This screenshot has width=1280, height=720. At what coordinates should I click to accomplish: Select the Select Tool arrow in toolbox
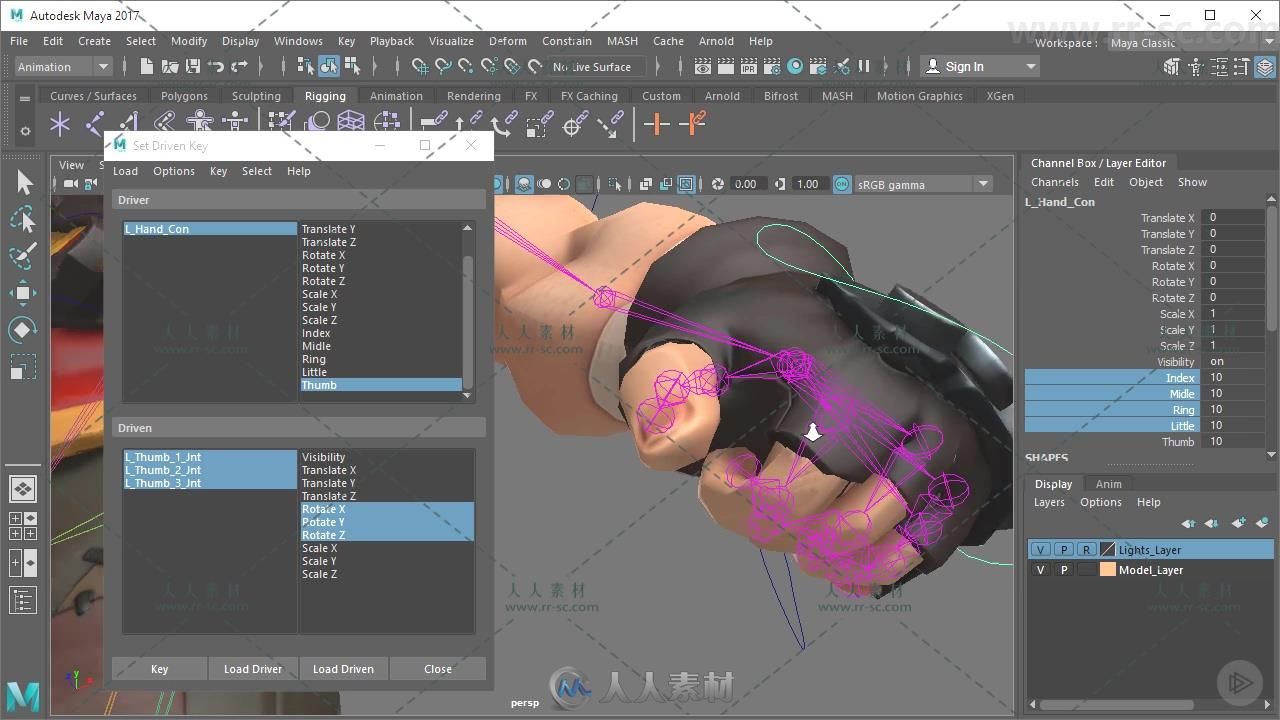[24, 182]
